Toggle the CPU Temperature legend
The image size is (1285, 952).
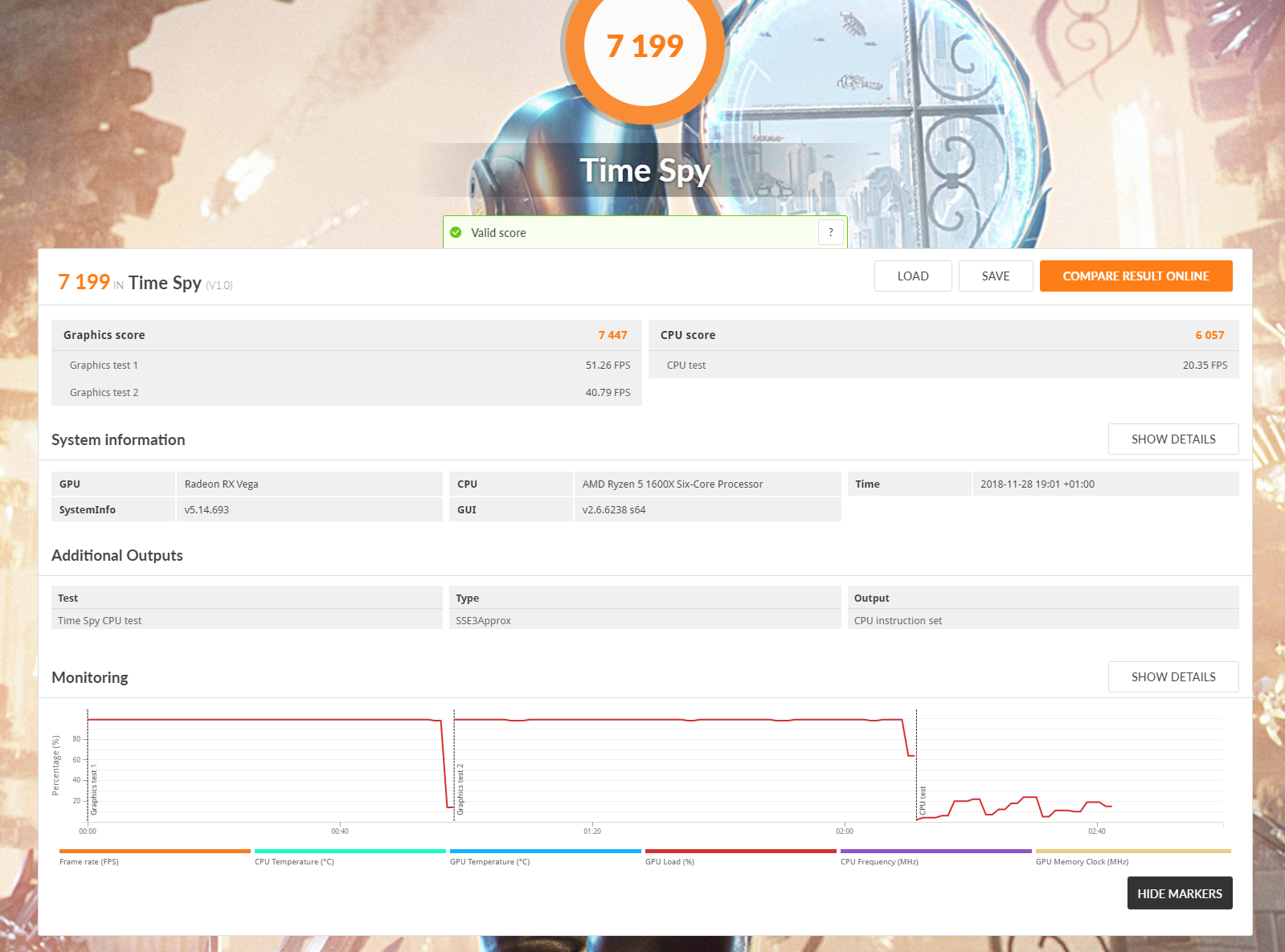(350, 857)
